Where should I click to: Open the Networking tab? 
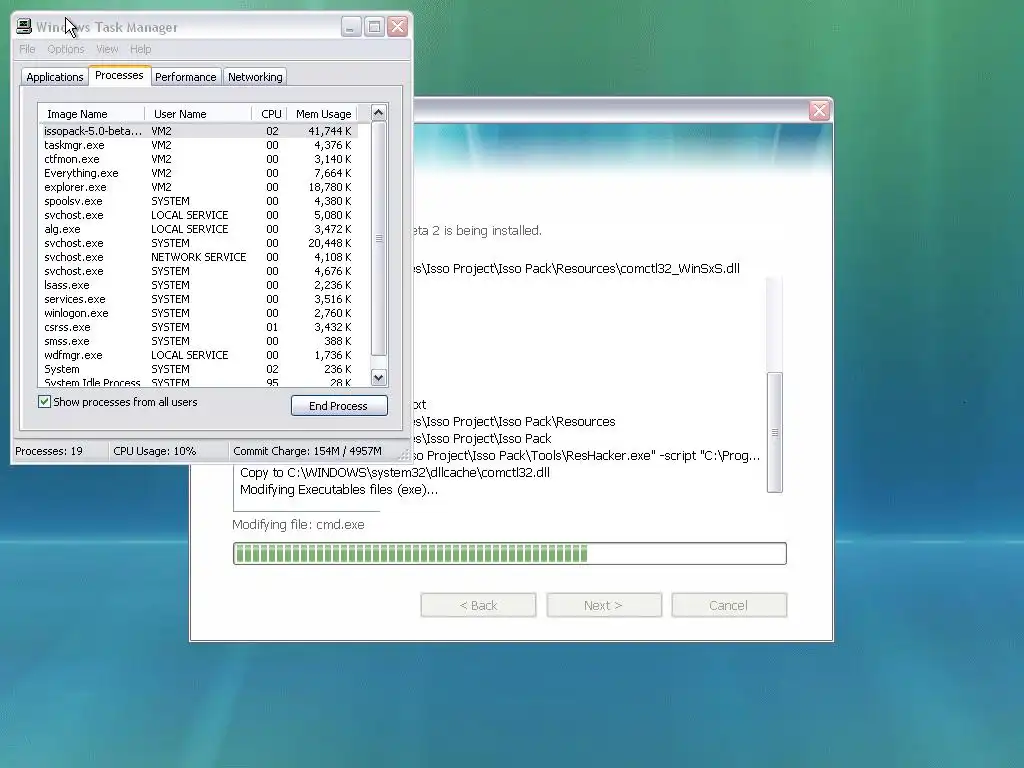pyautogui.click(x=255, y=77)
